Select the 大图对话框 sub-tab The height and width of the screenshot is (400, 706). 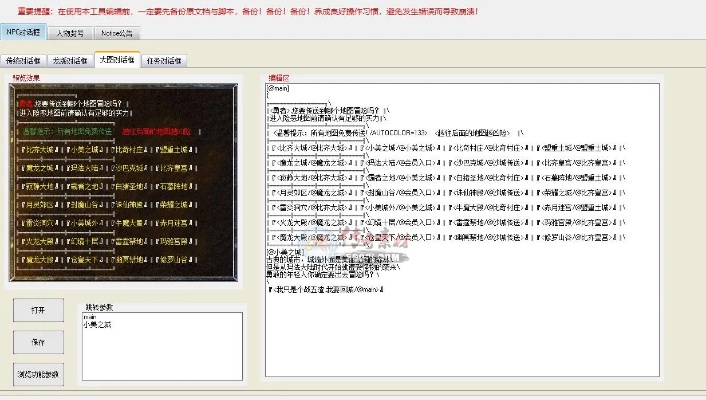tap(117, 59)
